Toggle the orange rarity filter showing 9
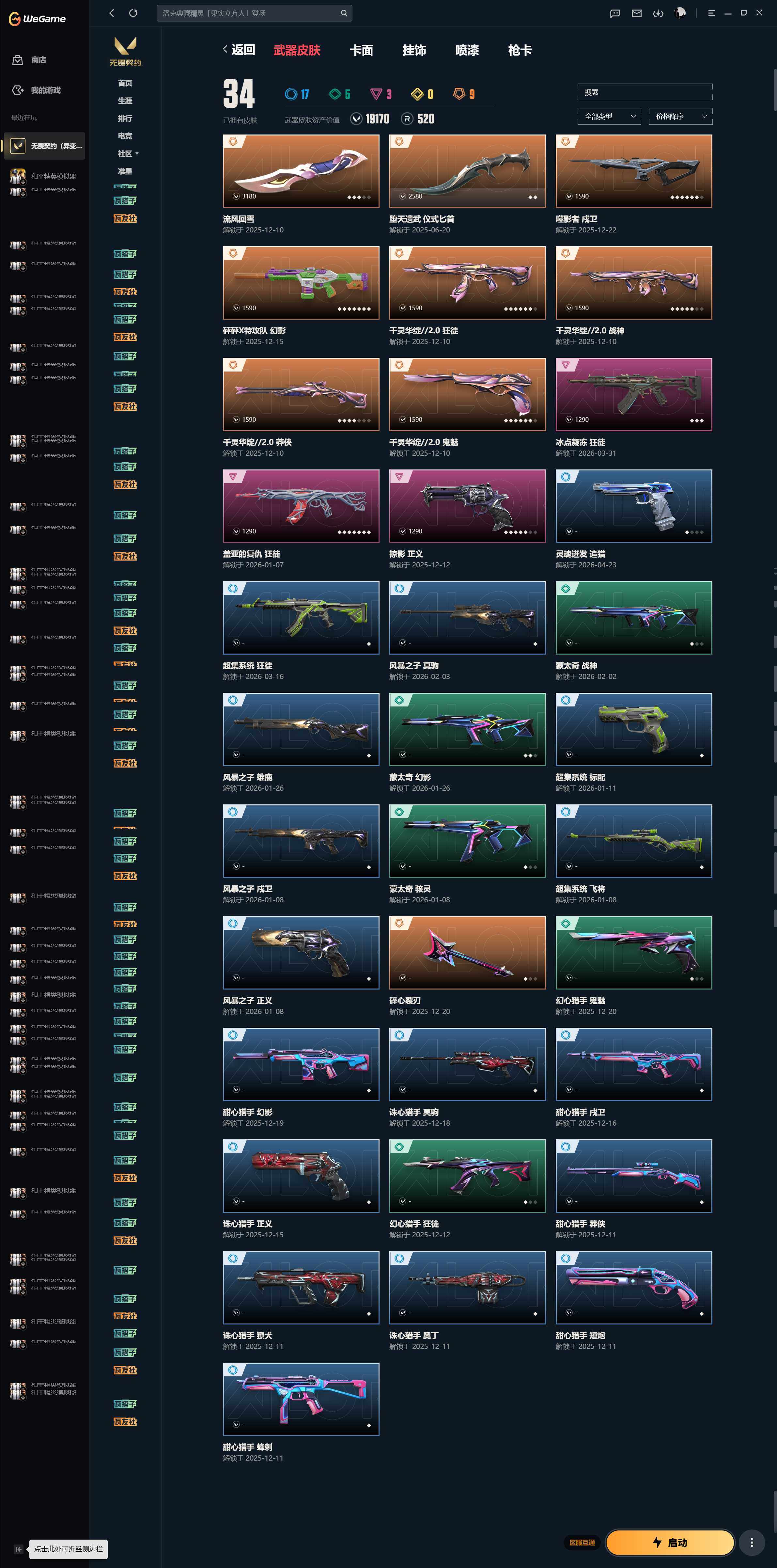 coord(464,94)
